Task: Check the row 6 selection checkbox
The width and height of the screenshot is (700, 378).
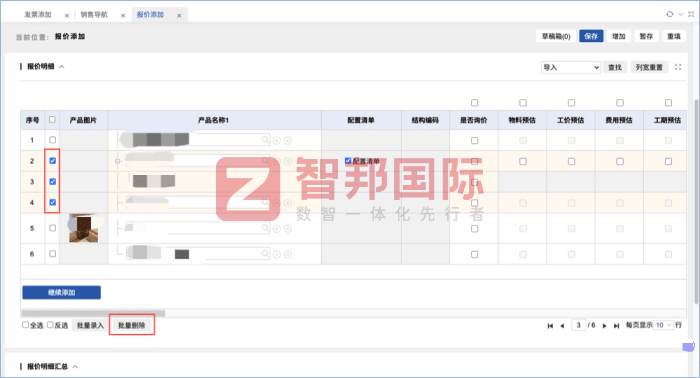Action: click(52, 253)
